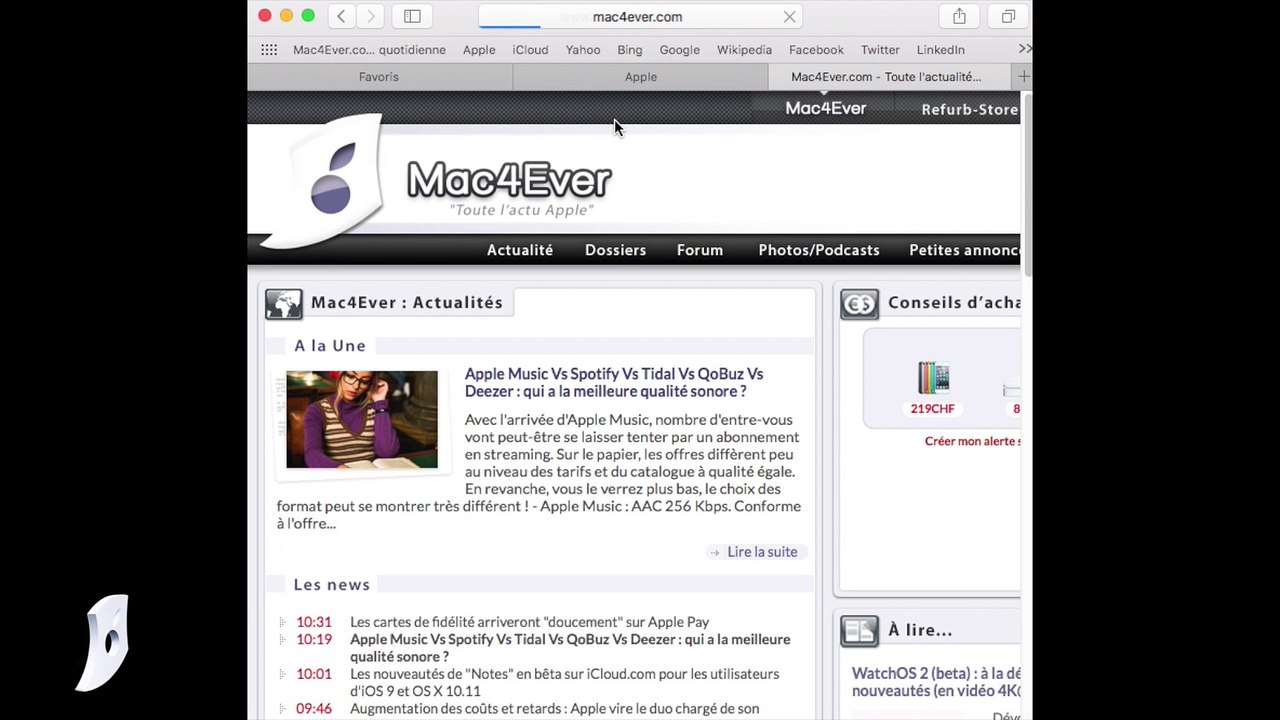Go forward with Safari's forward arrow

pyautogui.click(x=371, y=16)
